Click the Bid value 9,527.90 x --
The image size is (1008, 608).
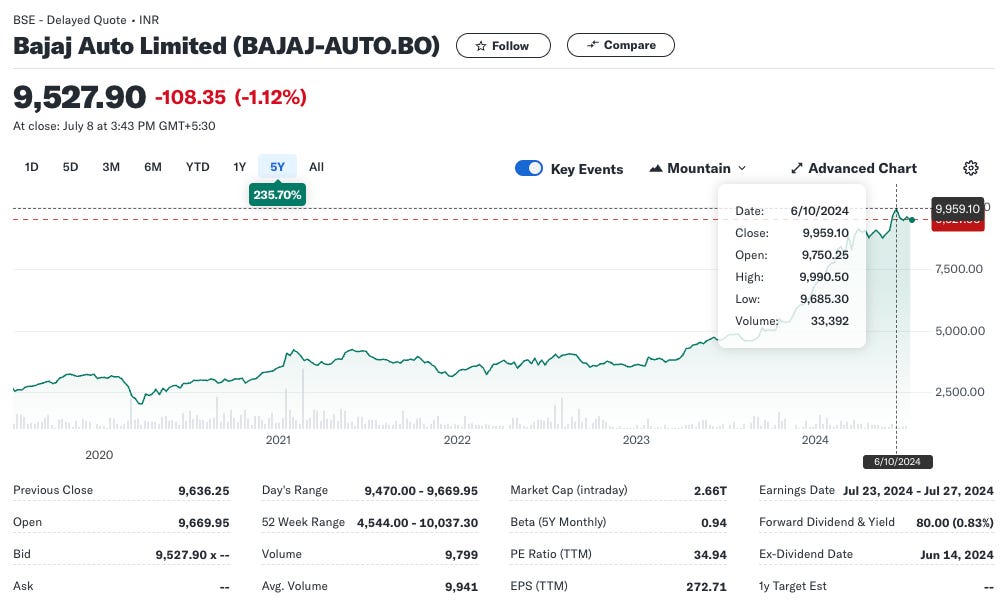click(x=192, y=555)
